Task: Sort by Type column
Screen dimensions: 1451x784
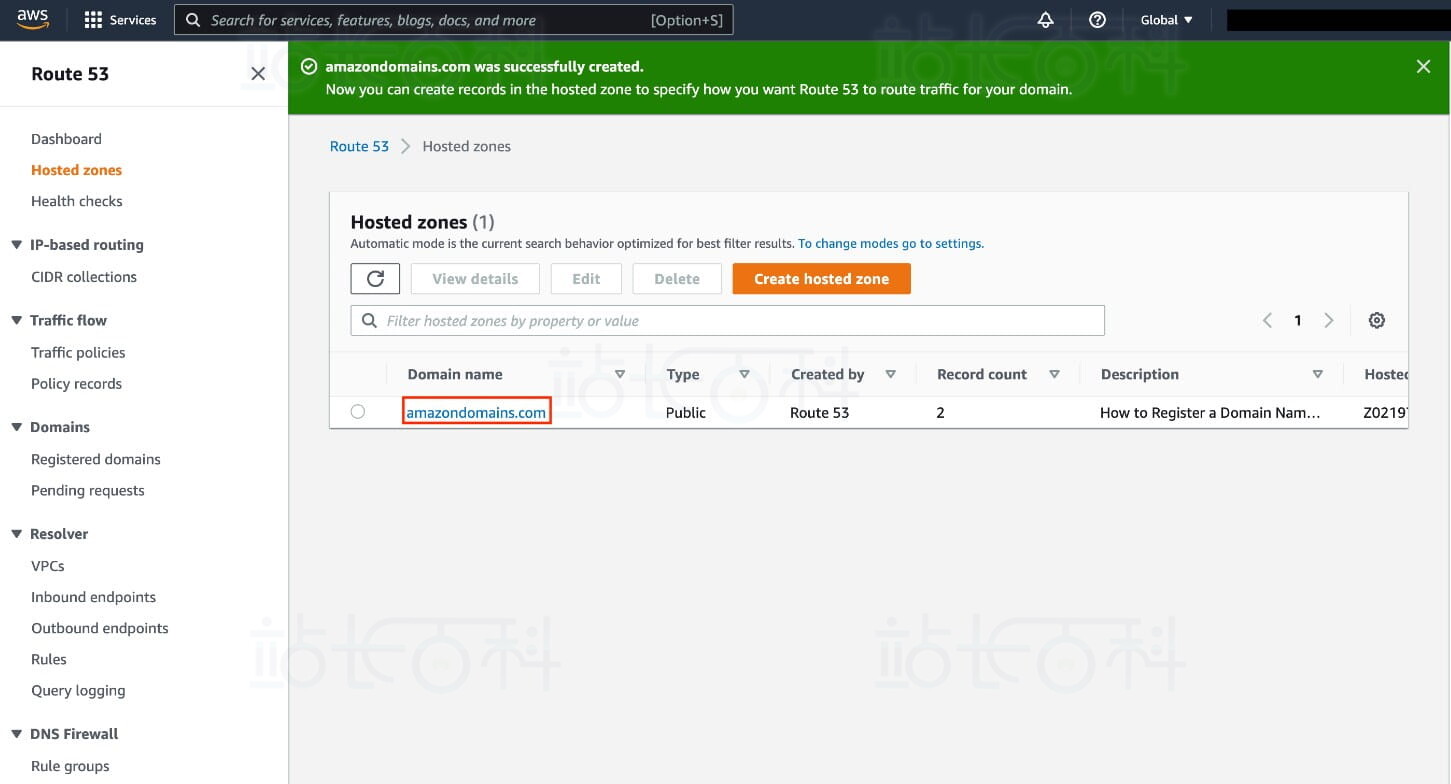Action: pyautogui.click(x=744, y=375)
